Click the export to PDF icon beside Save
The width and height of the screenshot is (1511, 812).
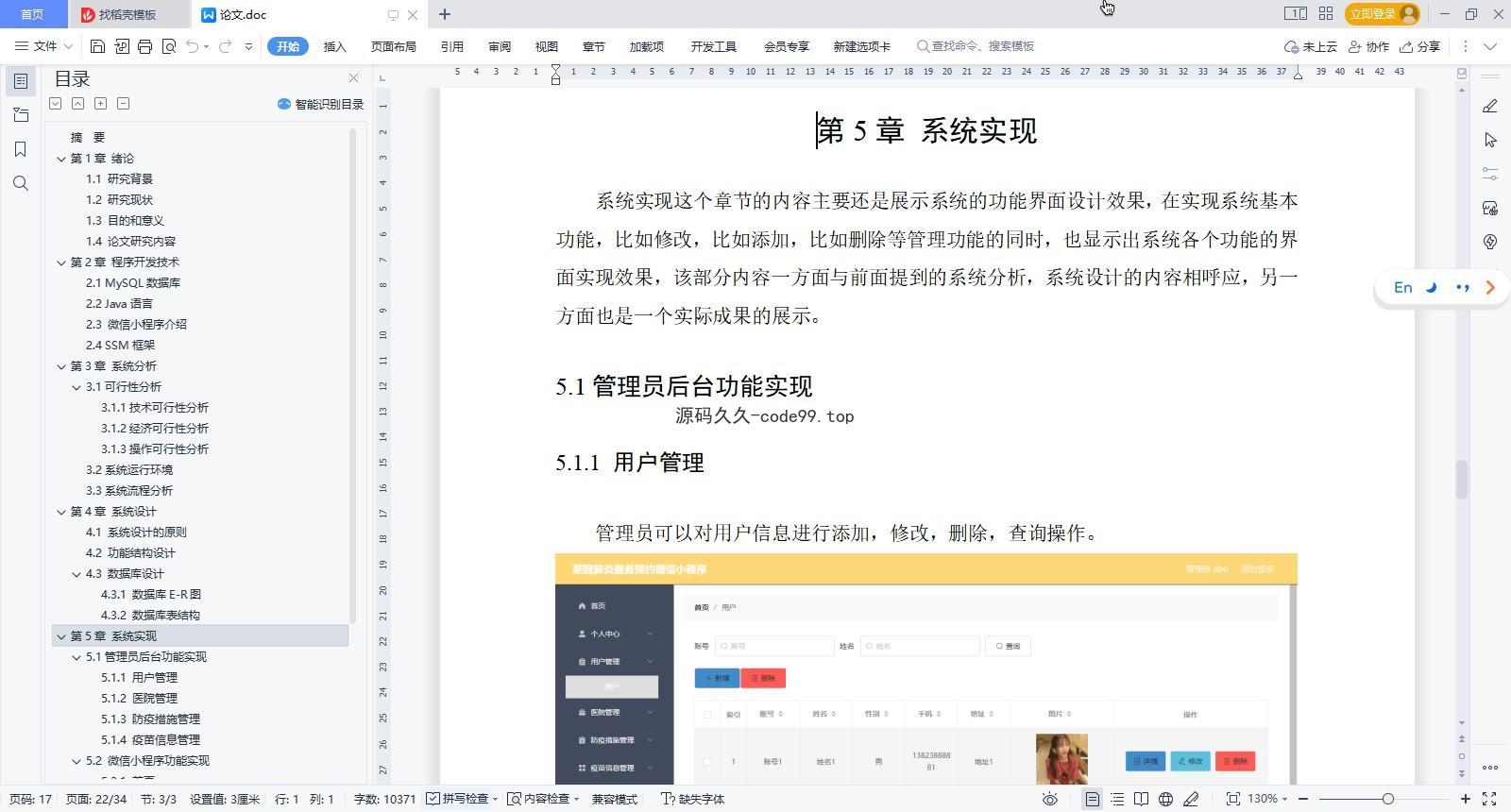[122, 46]
